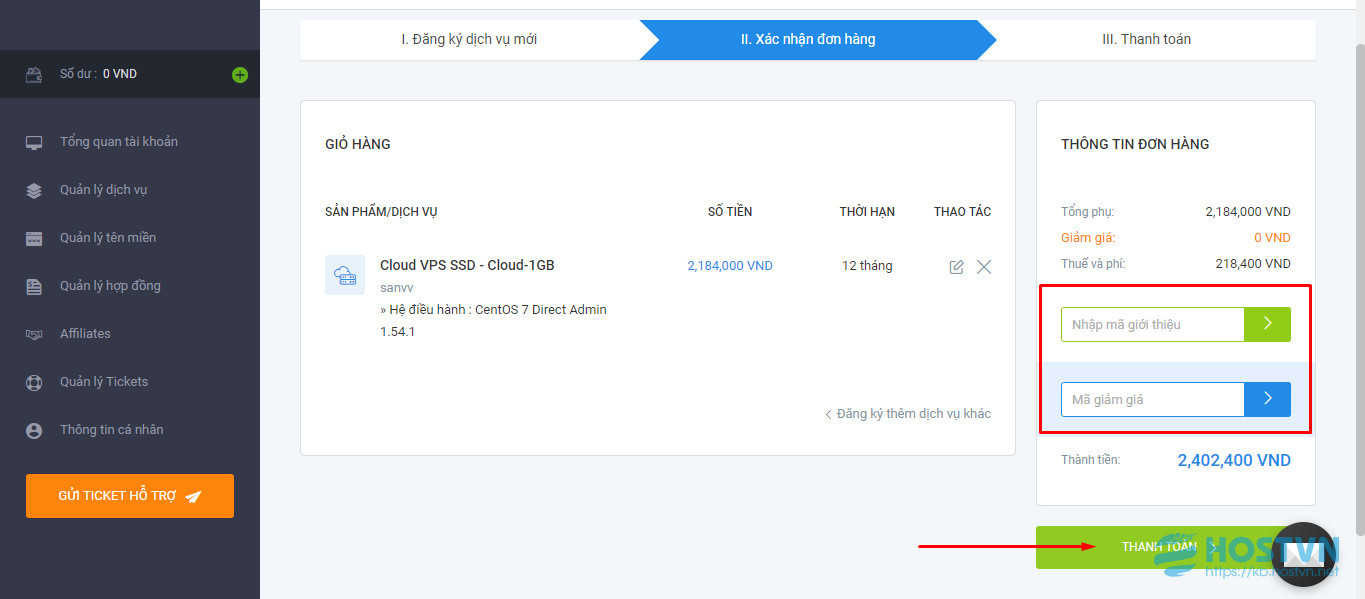Click the 2,184,000 VND cart price
Viewport: 1365px width, 599px height.
730,266
